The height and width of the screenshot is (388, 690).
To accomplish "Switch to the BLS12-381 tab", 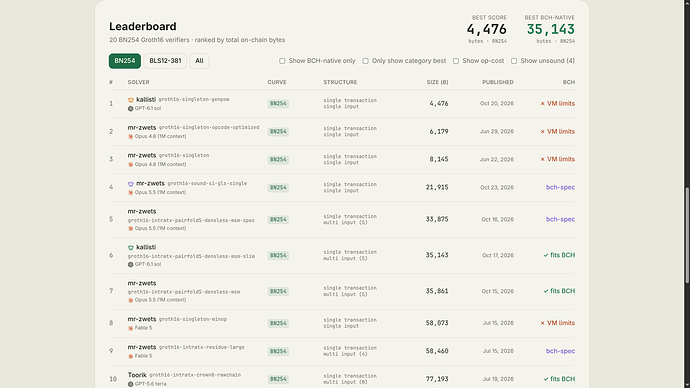I will click(165, 61).
